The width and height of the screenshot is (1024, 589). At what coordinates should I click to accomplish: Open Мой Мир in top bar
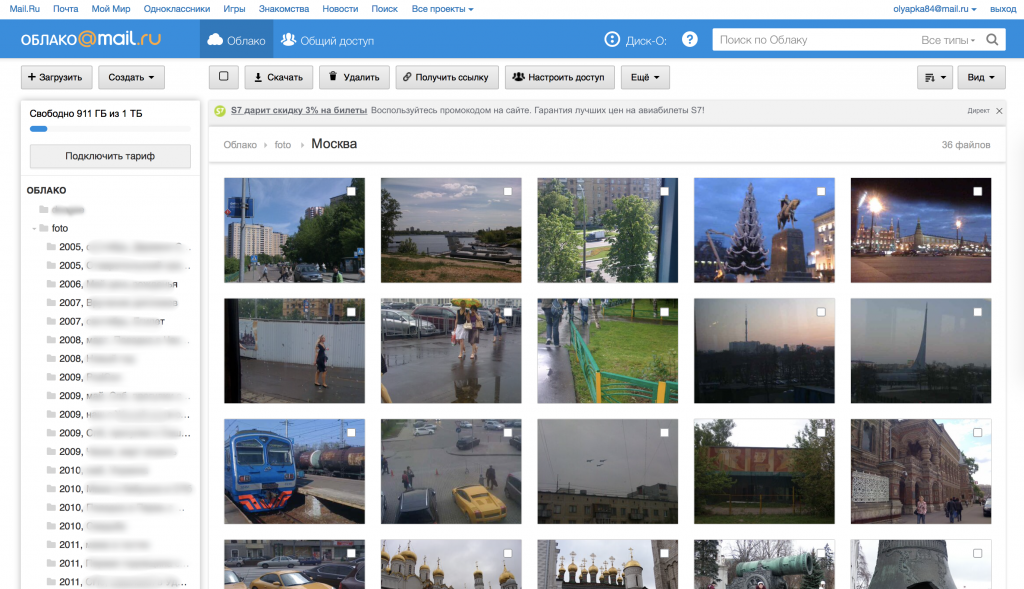pyautogui.click(x=110, y=9)
